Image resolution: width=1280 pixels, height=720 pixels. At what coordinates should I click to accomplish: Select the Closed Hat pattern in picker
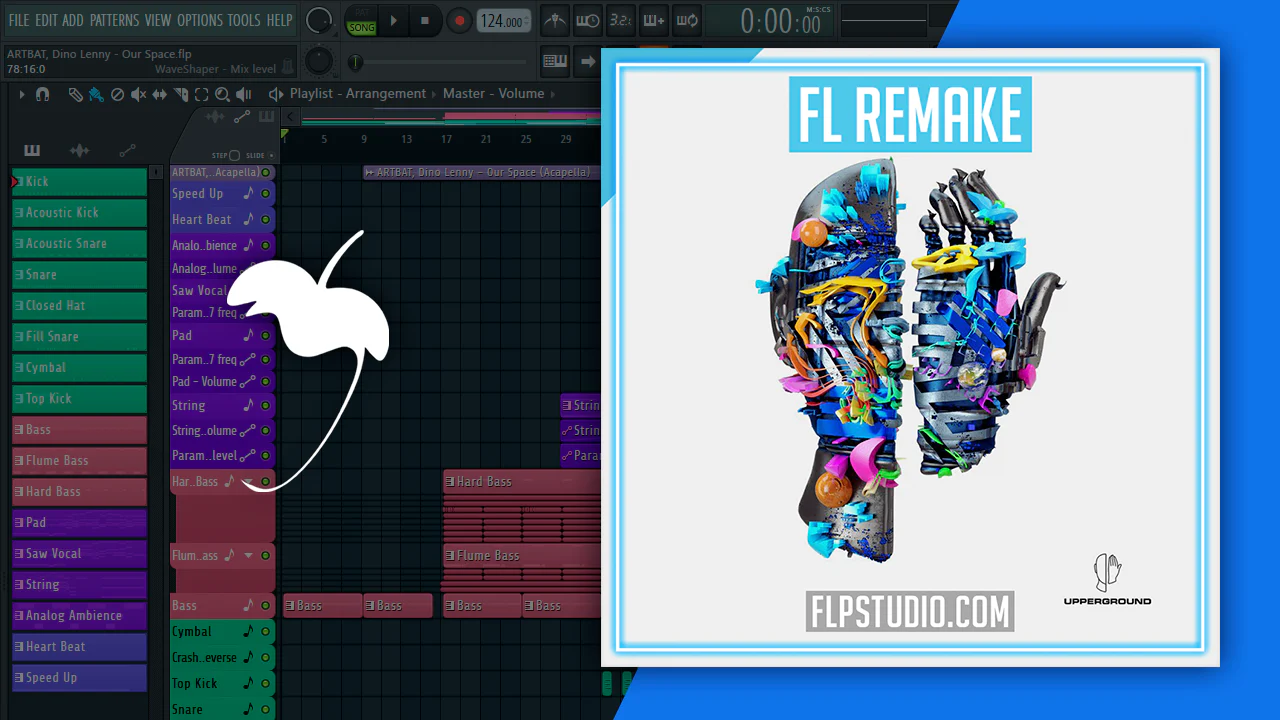pos(80,306)
